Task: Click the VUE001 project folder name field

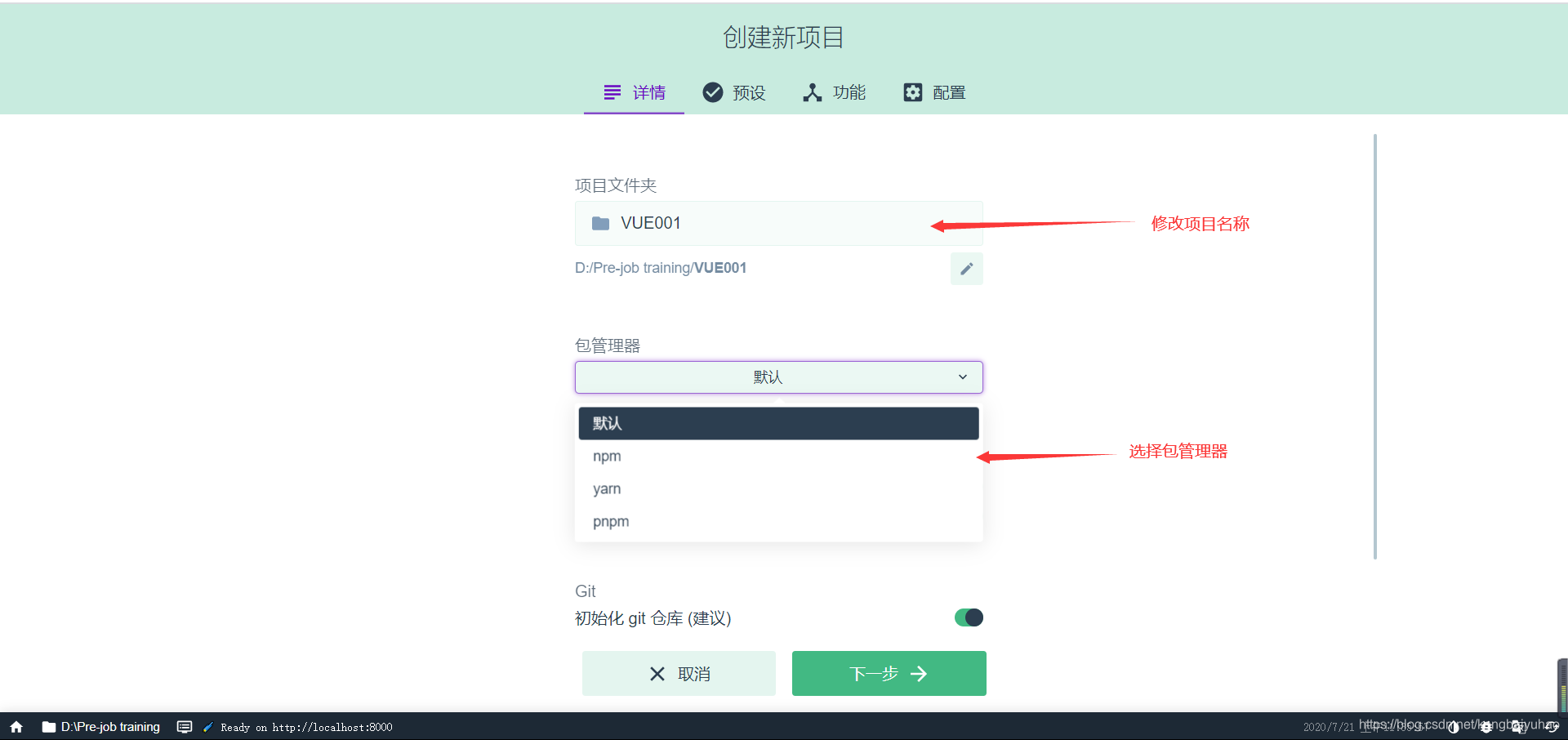Action: click(778, 223)
